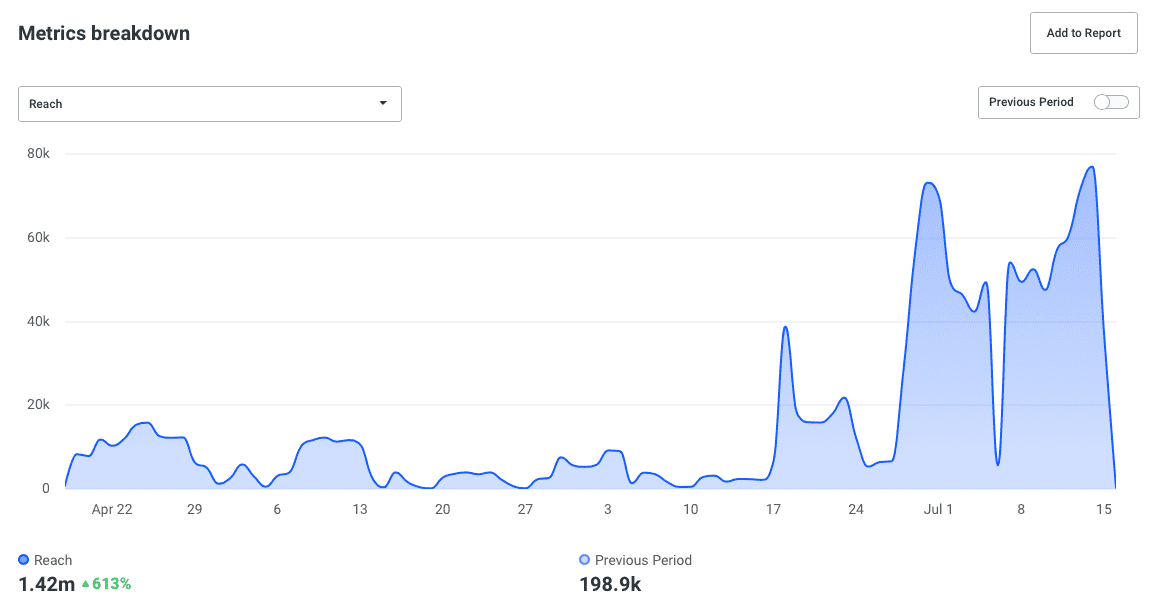This screenshot has width=1155, height=611.
Task: Click the Reach legend indicator dot
Action: [x=23, y=560]
